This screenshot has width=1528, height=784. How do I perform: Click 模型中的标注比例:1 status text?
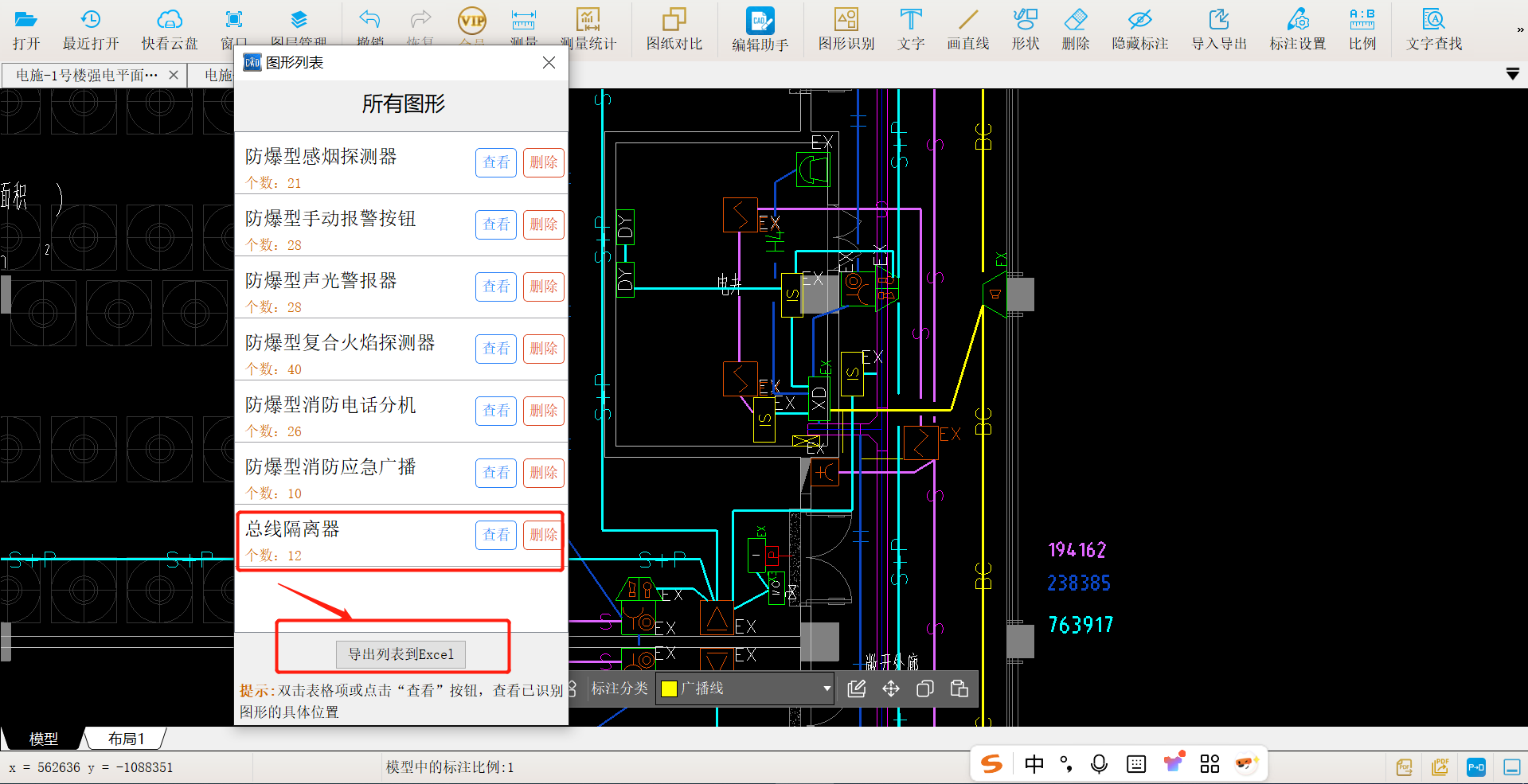pos(450,767)
